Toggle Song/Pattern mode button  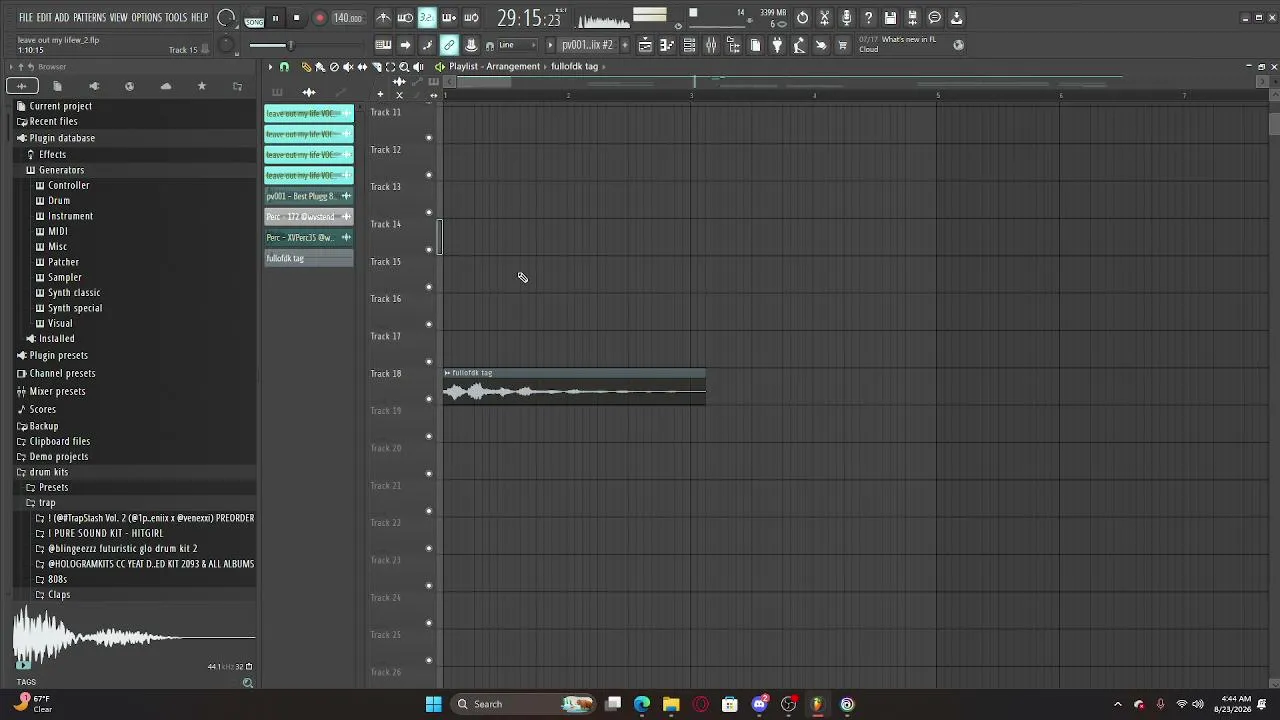click(254, 19)
